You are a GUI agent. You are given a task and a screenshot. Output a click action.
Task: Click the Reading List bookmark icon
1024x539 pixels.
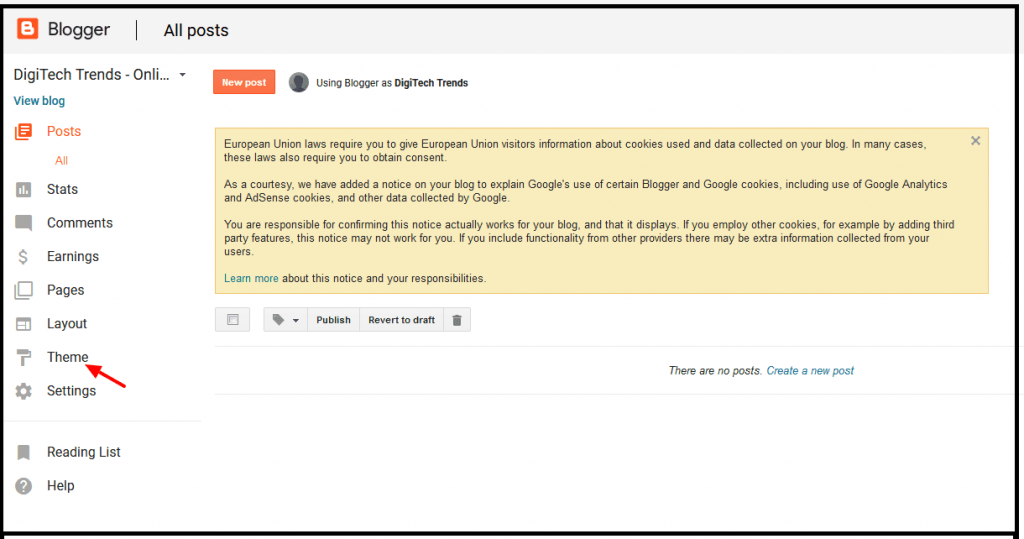coord(24,452)
